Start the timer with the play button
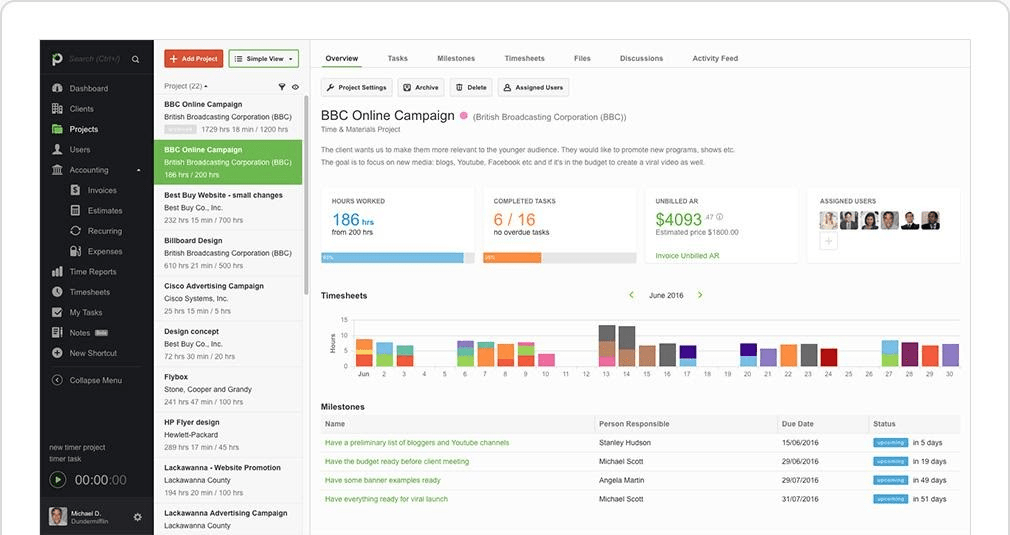This screenshot has height=535, width=1010. point(58,480)
